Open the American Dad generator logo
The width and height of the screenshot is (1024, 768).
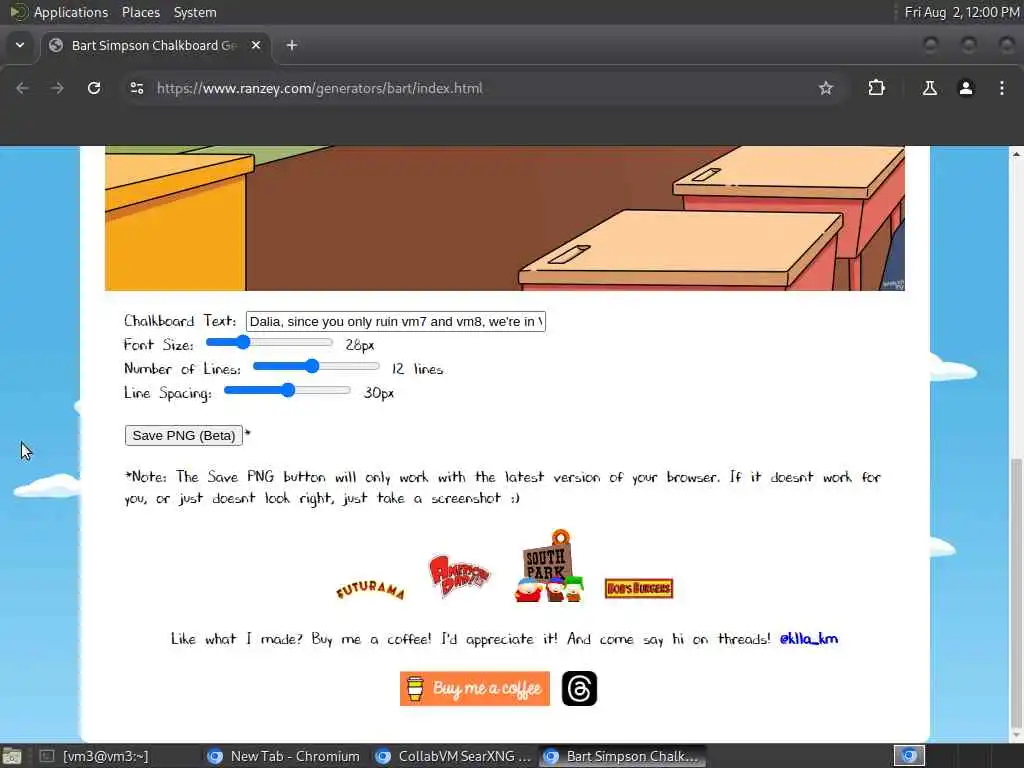[x=458, y=575]
